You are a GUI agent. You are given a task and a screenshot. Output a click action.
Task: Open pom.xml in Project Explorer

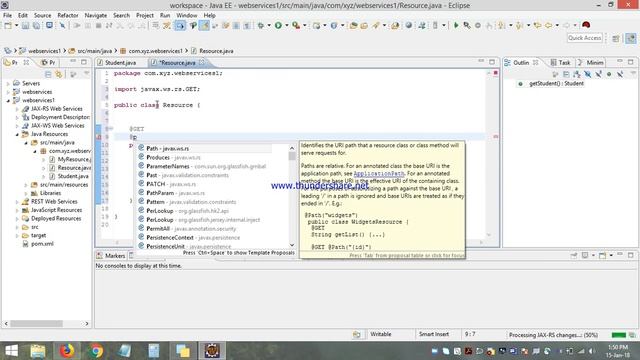tap(42, 244)
